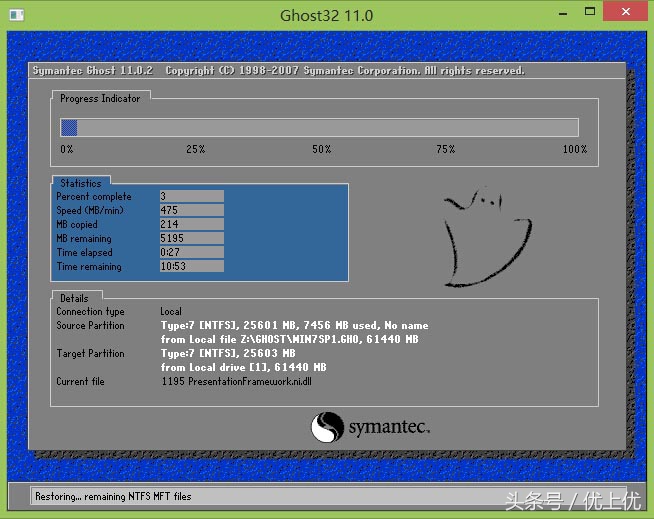Click the status bar Restoring message
Image resolution: width=654 pixels, height=519 pixels.
click(112, 496)
